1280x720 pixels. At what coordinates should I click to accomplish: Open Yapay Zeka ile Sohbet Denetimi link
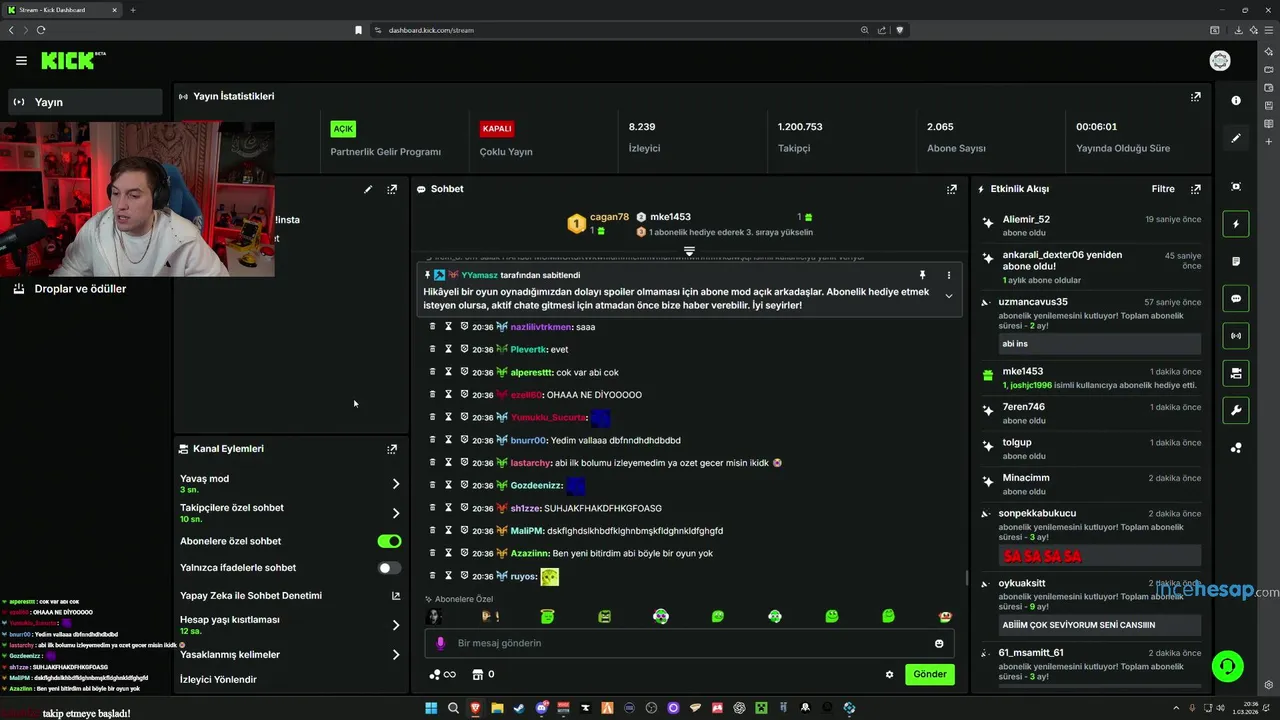290,596
